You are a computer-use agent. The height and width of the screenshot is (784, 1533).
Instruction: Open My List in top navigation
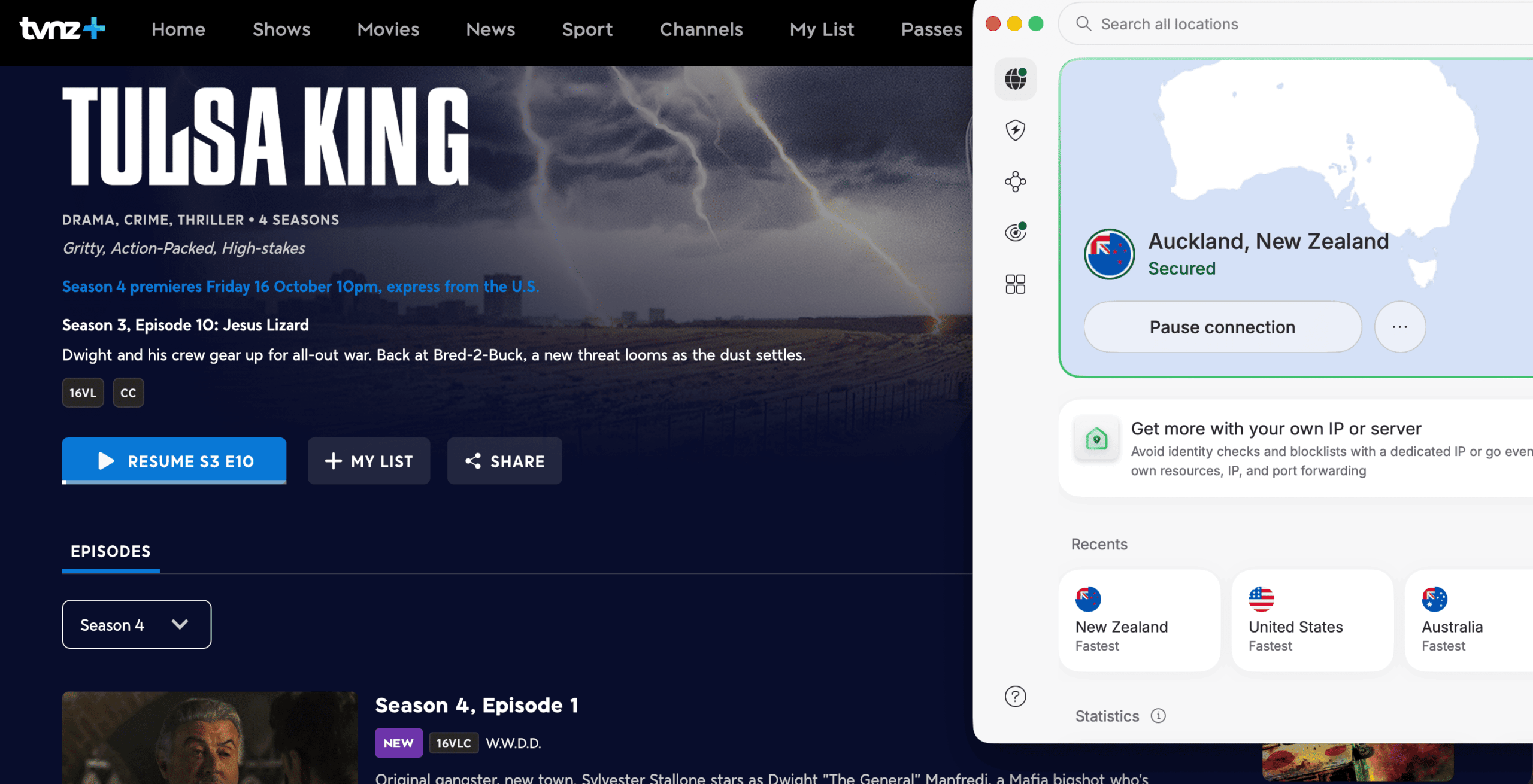point(822,29)
